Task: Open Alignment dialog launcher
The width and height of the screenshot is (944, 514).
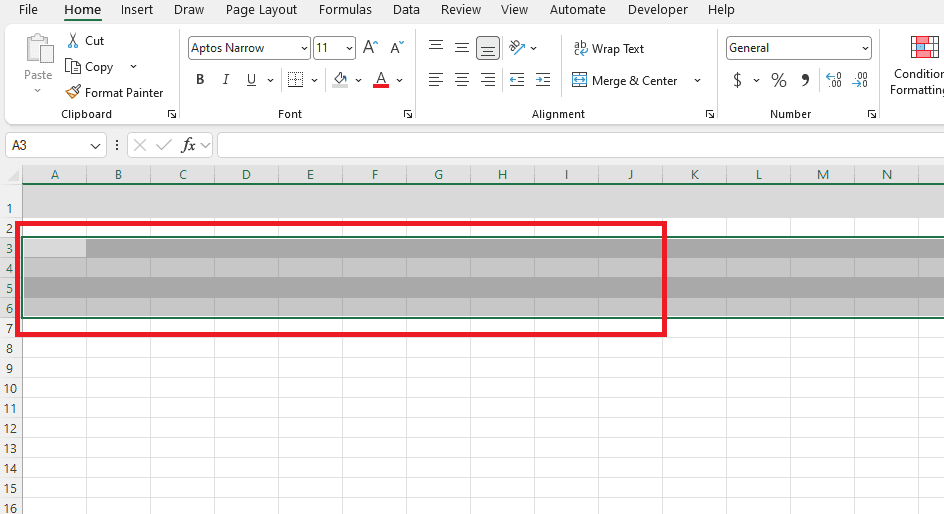Action: point(710,114)
